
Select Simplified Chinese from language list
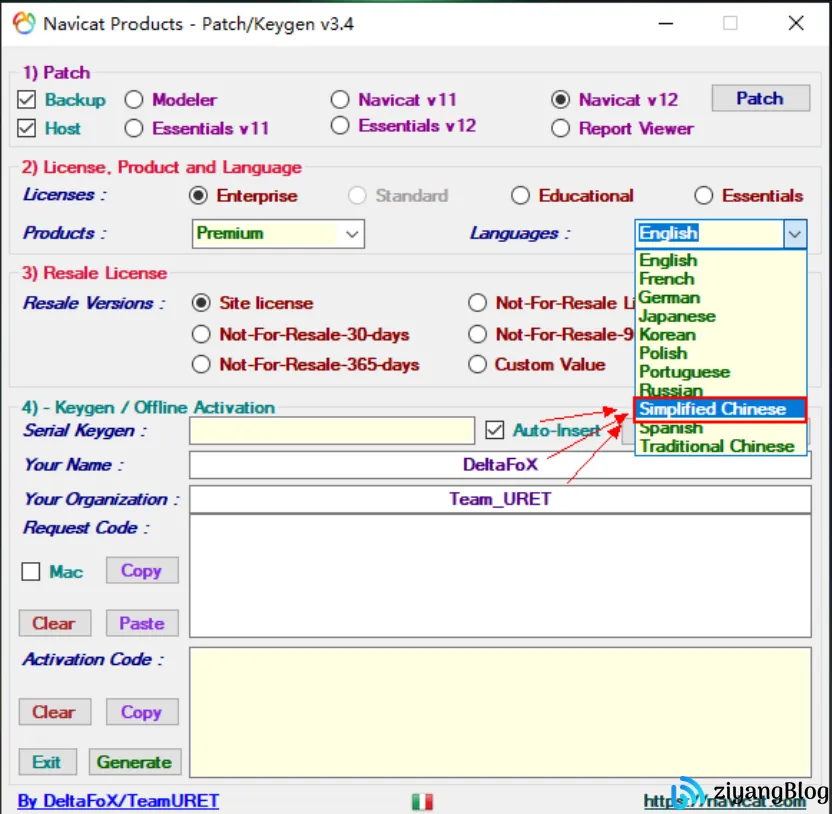pyautogui.click(x=713, y=409)
